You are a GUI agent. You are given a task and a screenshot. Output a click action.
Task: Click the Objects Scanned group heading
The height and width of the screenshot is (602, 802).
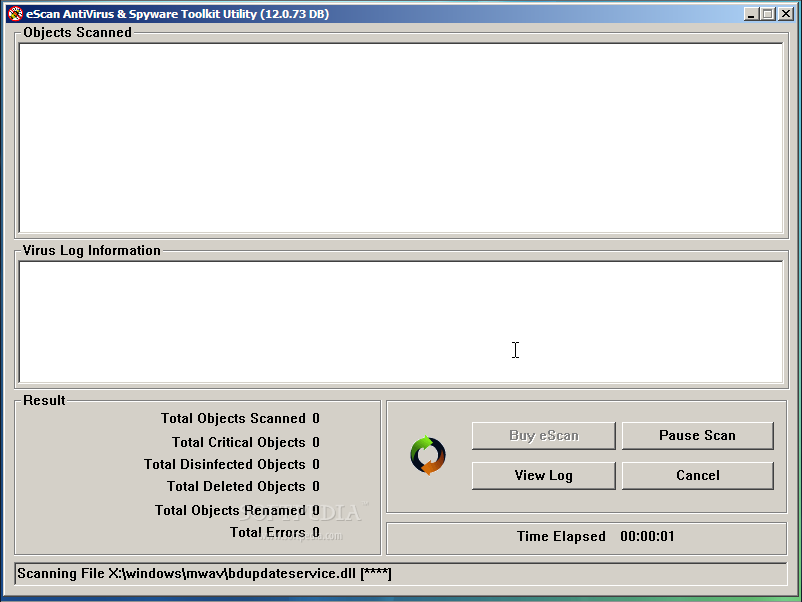click(x=77, y=32)
